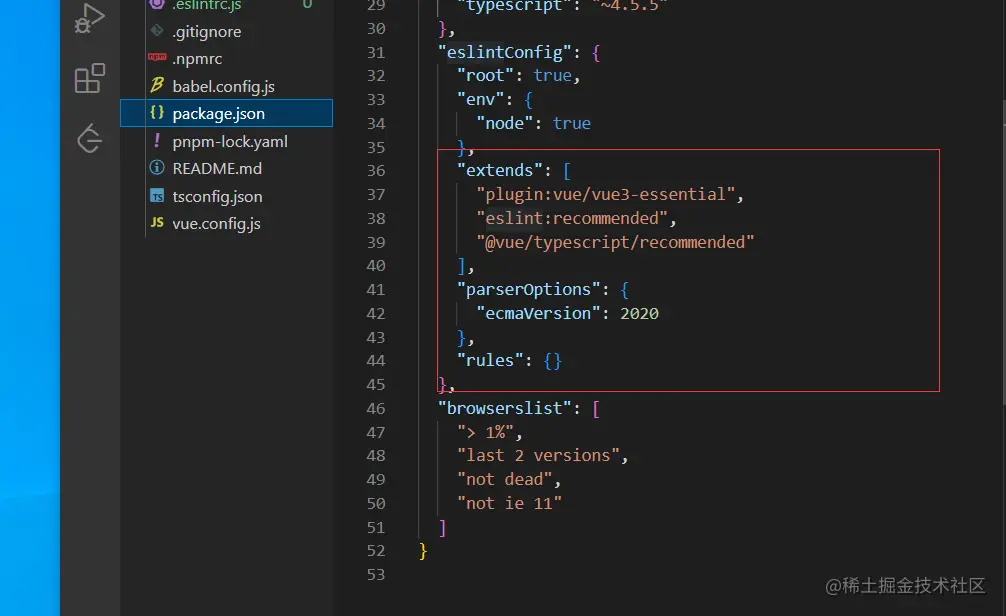Click the "> 1%" string
The height and width of the screenshot is (616, 1006).
coord(486,432)
